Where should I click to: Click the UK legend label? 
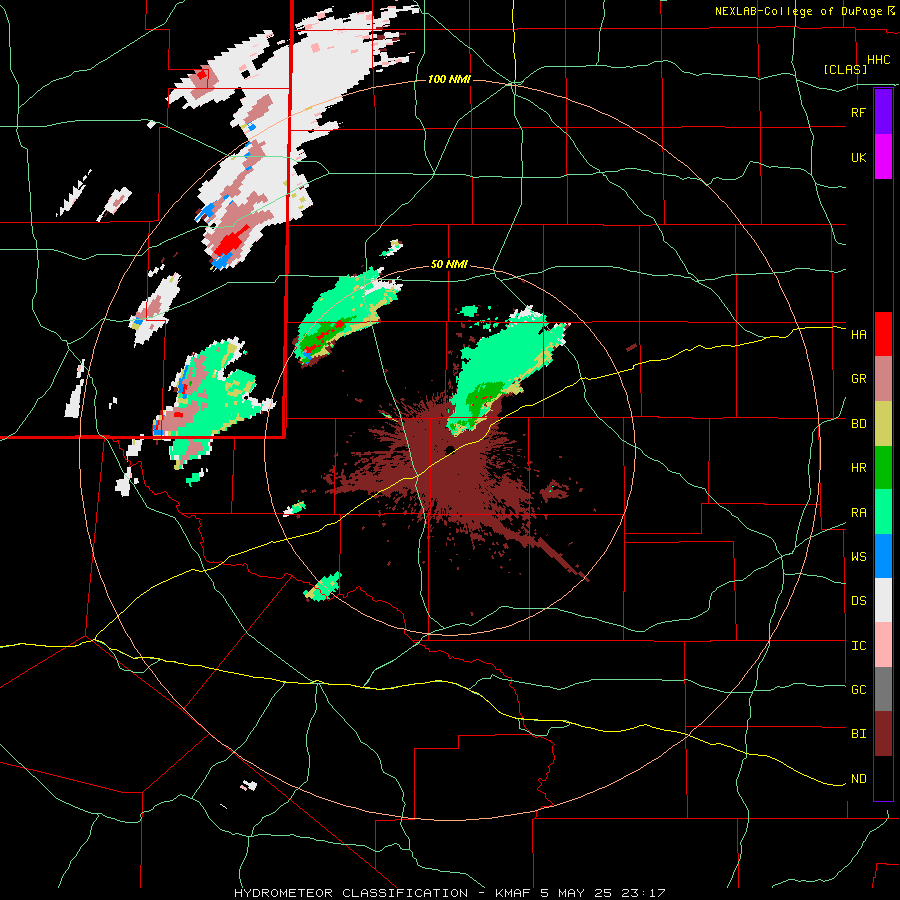coord(858,157)
